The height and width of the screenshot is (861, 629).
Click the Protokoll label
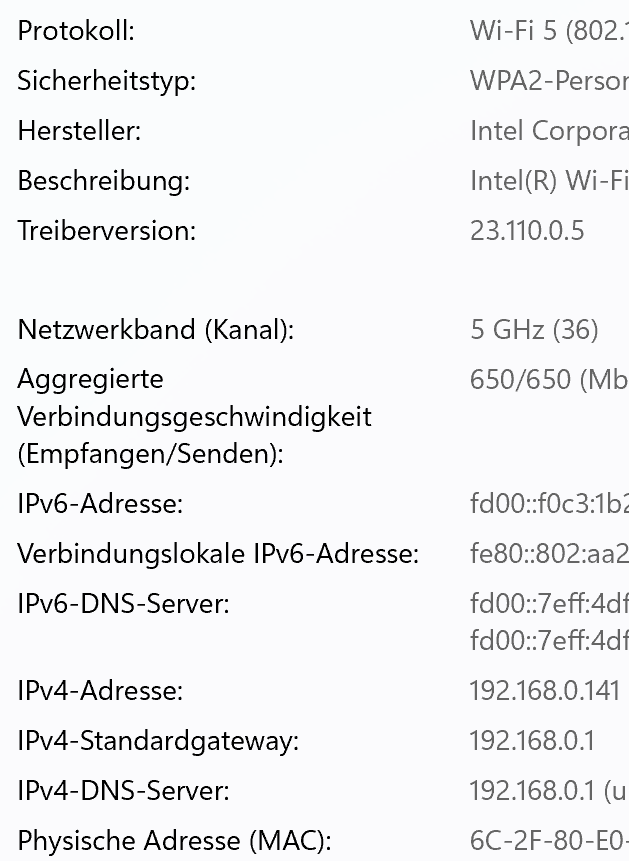76,31
